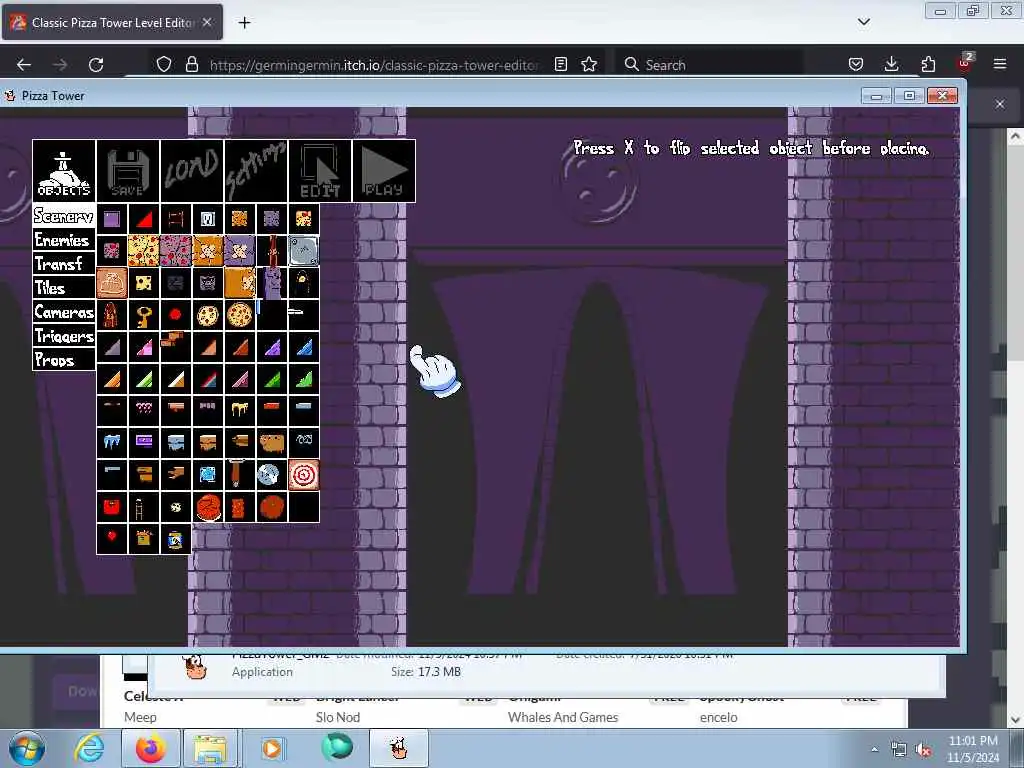The height and width of the screenshot is (768, 1024).
Task: Choose the large yellow pepperoni tile
Action: [x=144, y=251]
